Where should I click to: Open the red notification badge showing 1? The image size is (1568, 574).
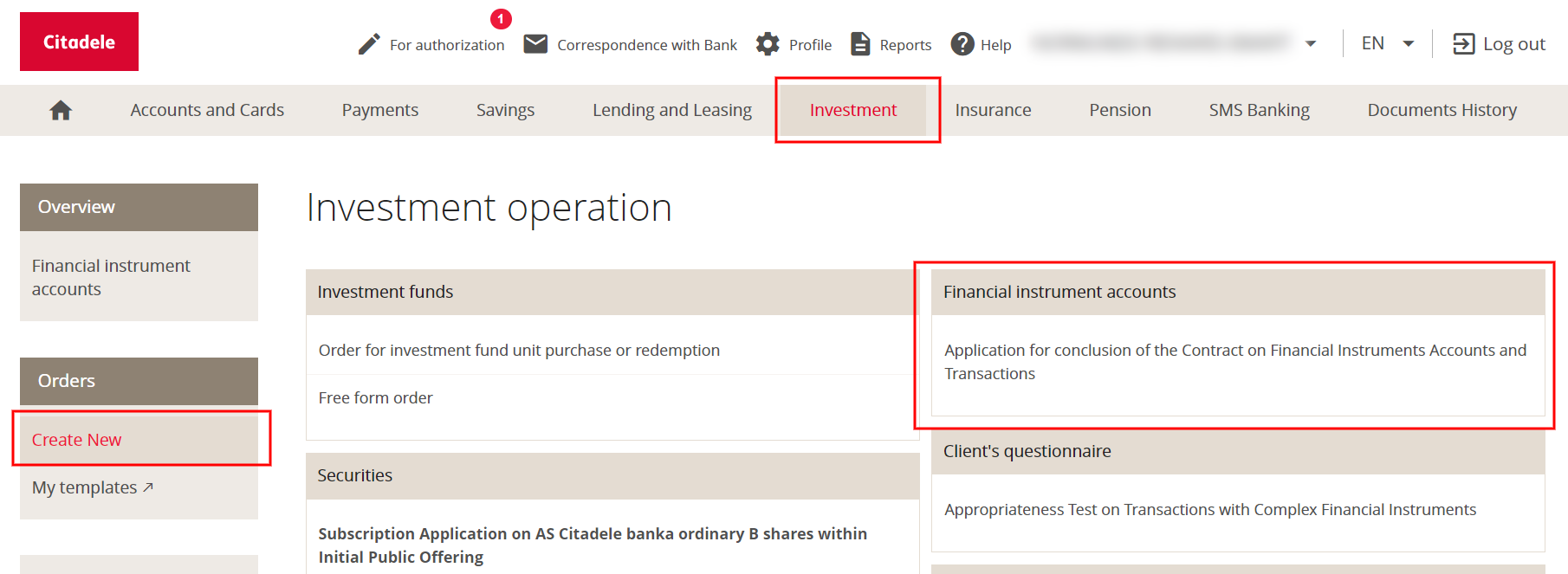(501, 18)
